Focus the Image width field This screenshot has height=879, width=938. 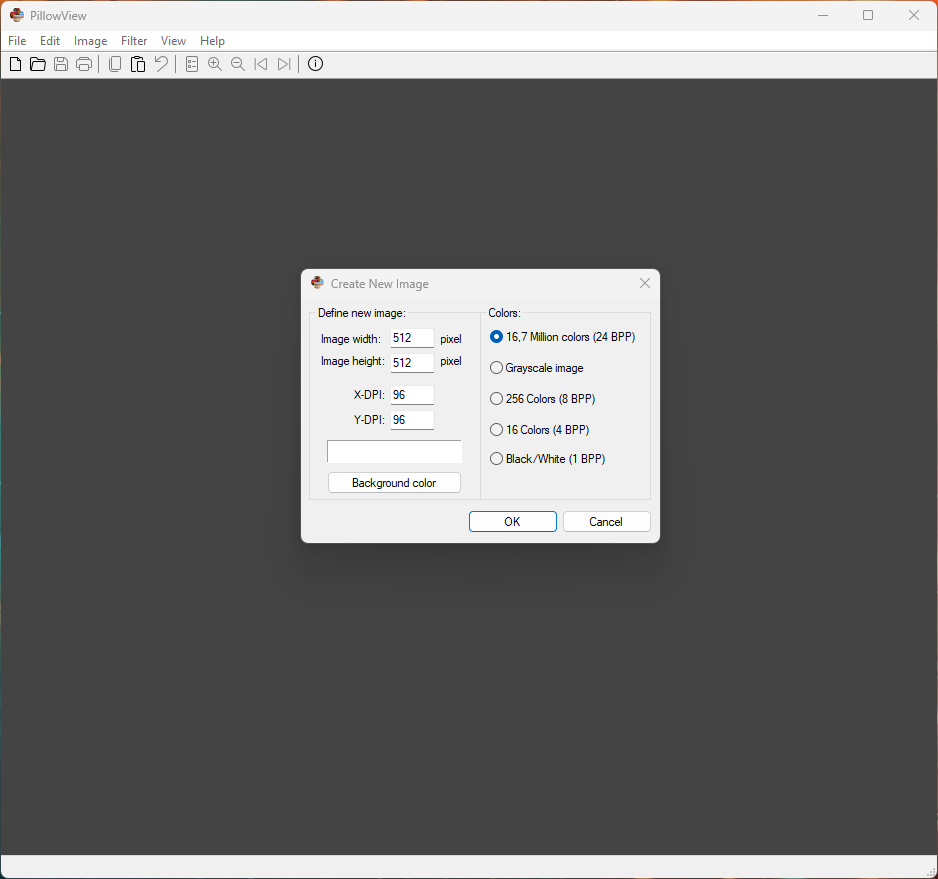pyautogui.click(x=412, y=338)
